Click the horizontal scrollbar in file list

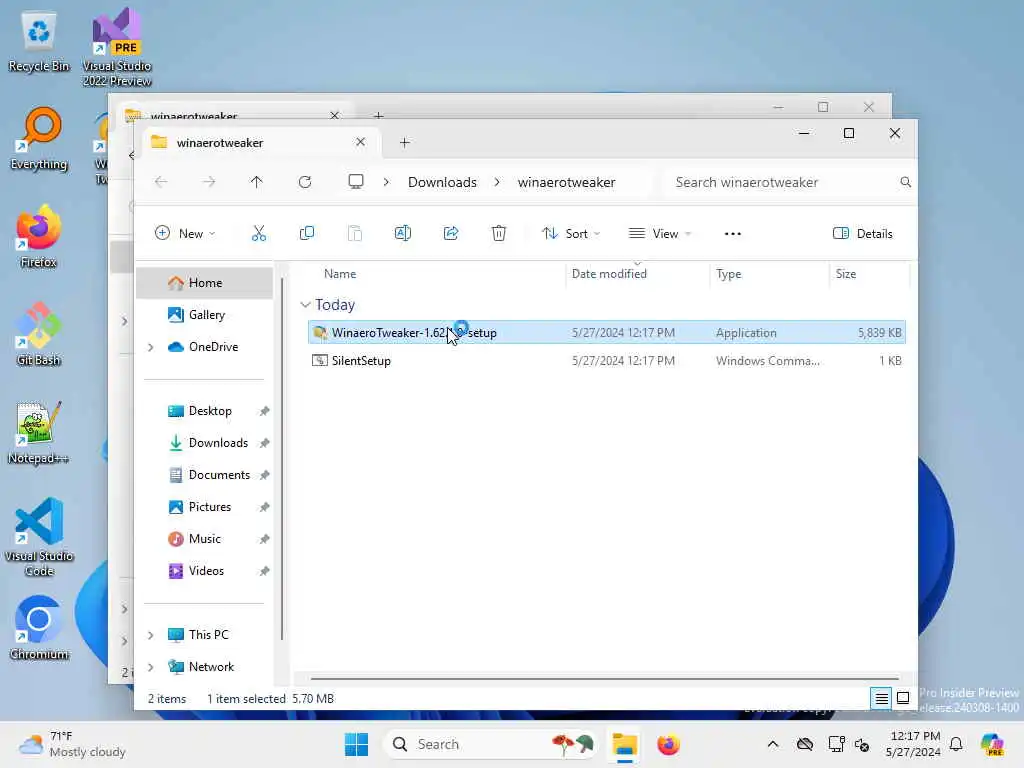tap(605, 679)
